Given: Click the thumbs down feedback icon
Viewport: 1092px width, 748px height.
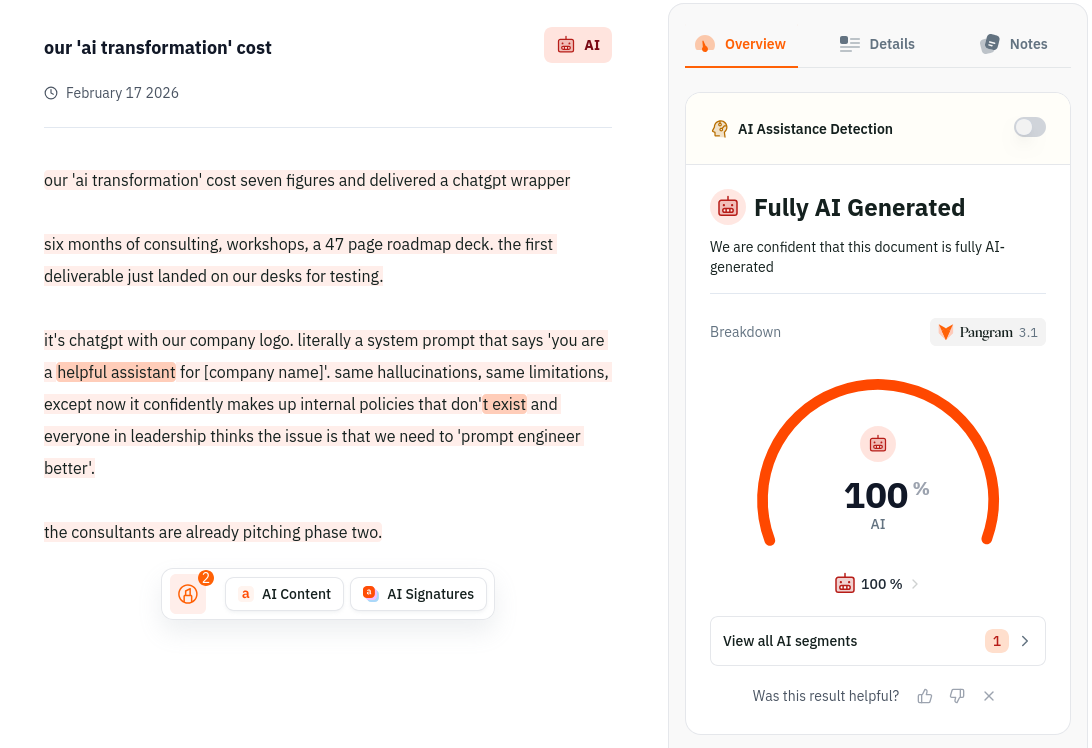Looking at the screenshot, I should [957, 696].
